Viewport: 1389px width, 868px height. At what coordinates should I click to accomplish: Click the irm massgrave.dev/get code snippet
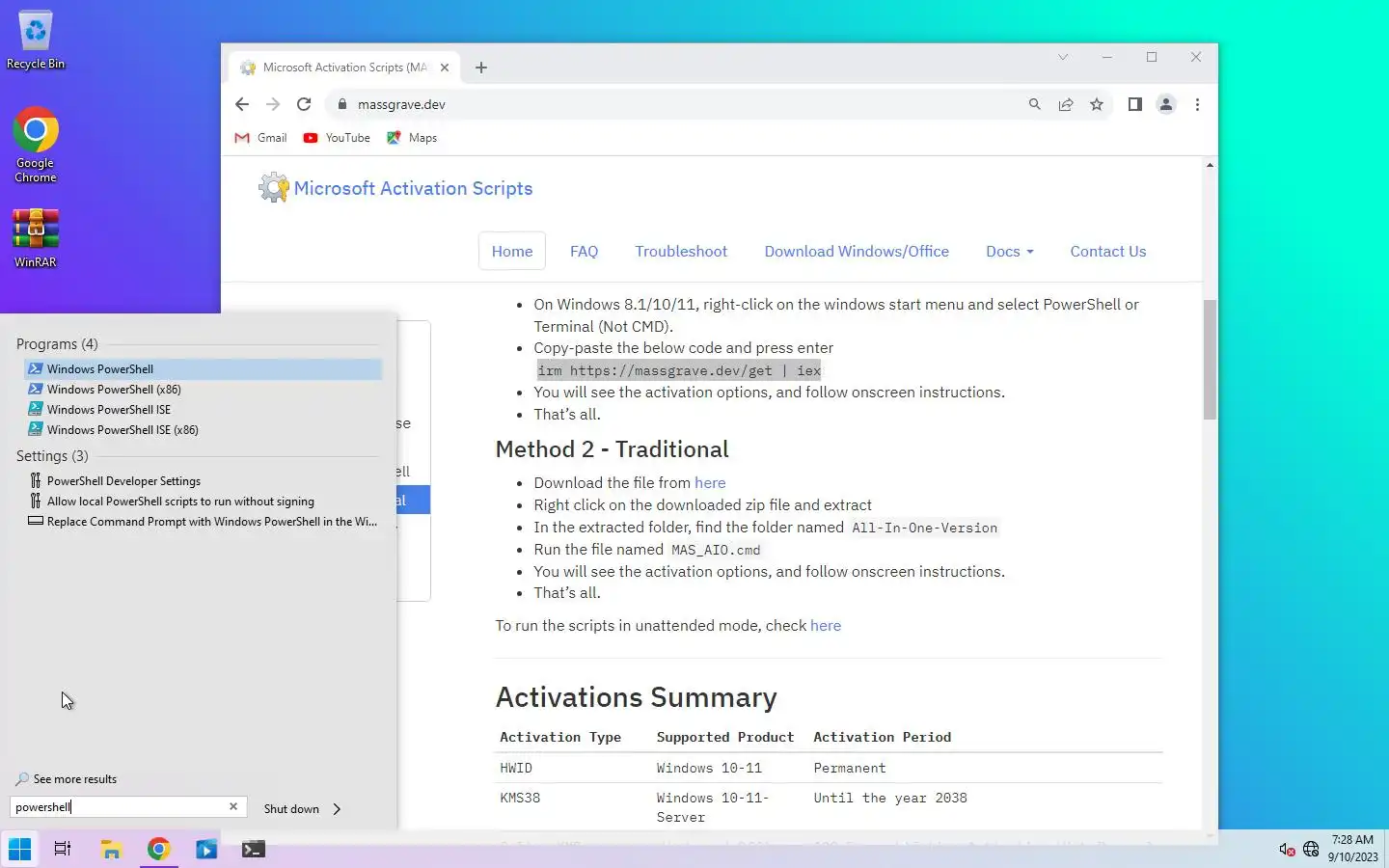pyautogui.click(x=679, y=370)
